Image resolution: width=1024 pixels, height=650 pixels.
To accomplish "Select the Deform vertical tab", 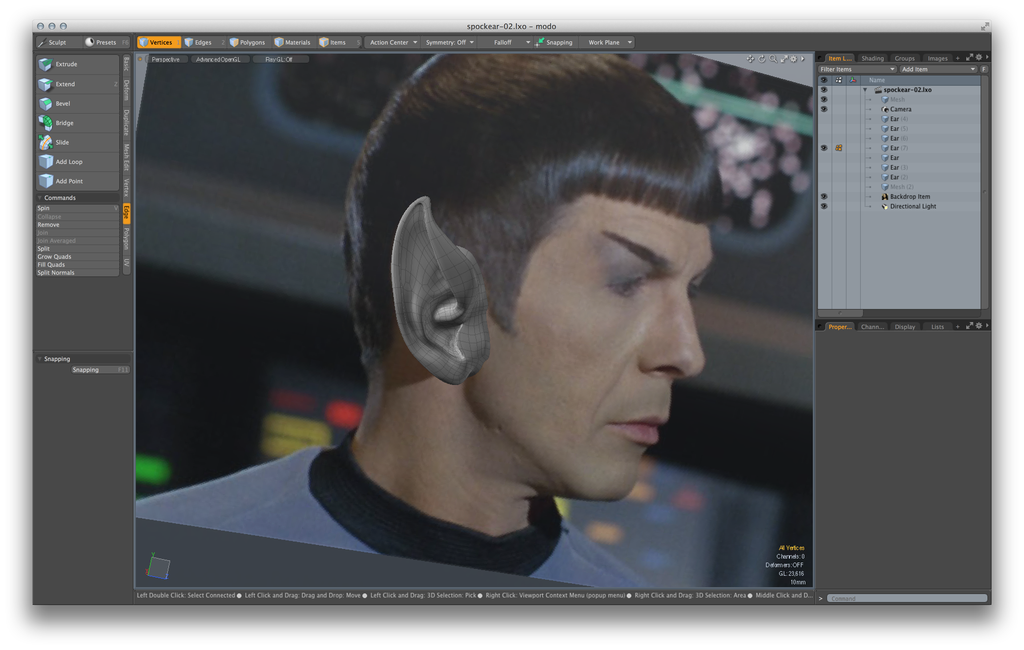I will [127, 90].
